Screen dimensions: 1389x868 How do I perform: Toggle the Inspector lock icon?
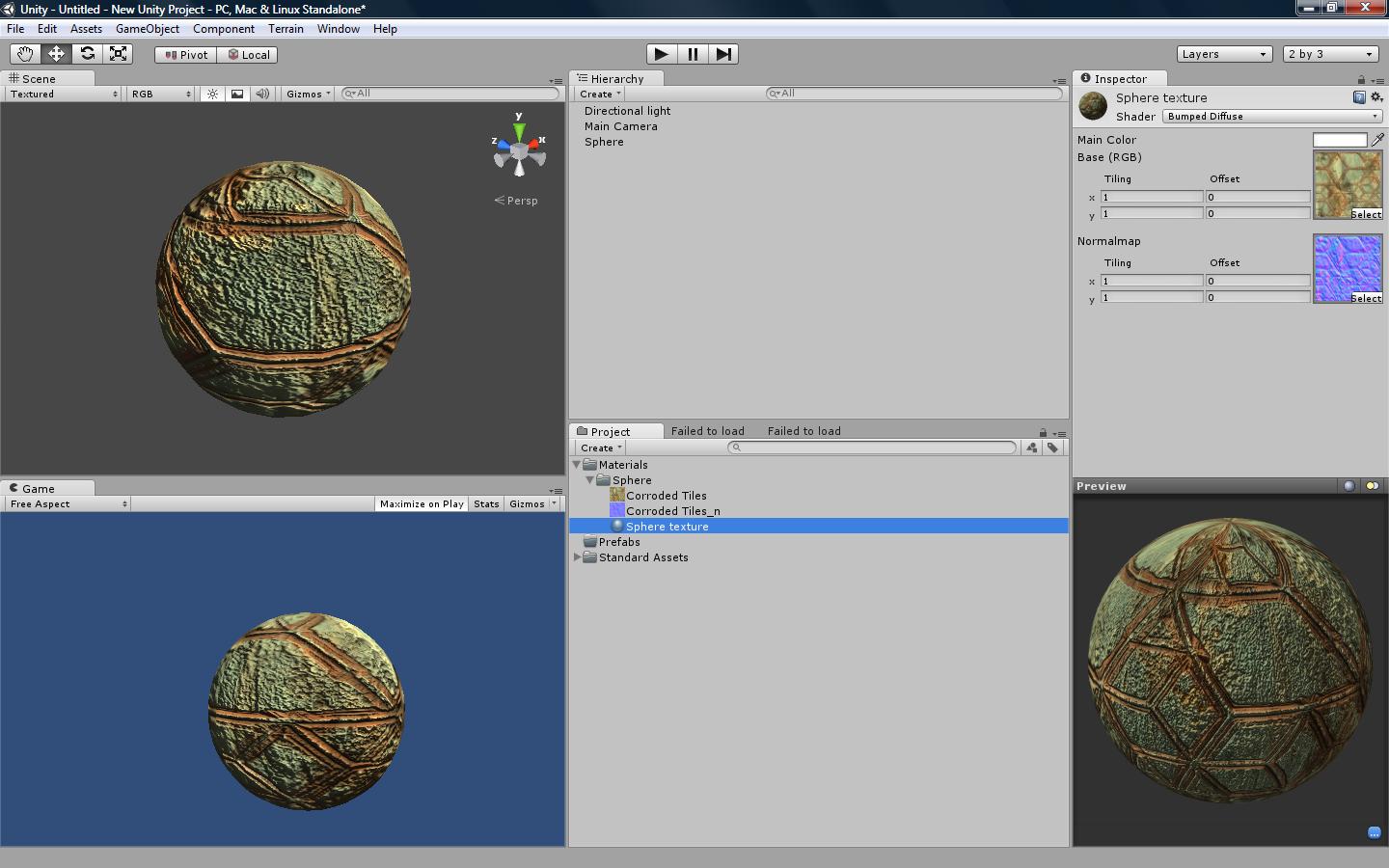pyautogui.click(x=1361, y=80)
